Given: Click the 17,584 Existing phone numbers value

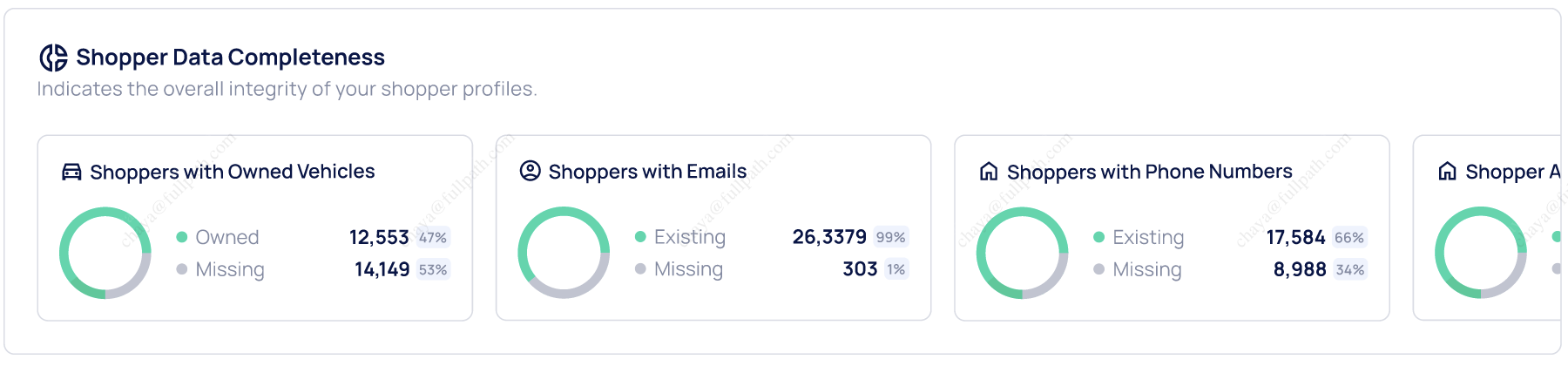Looking at the screenshot, I should pos(1295,237).
